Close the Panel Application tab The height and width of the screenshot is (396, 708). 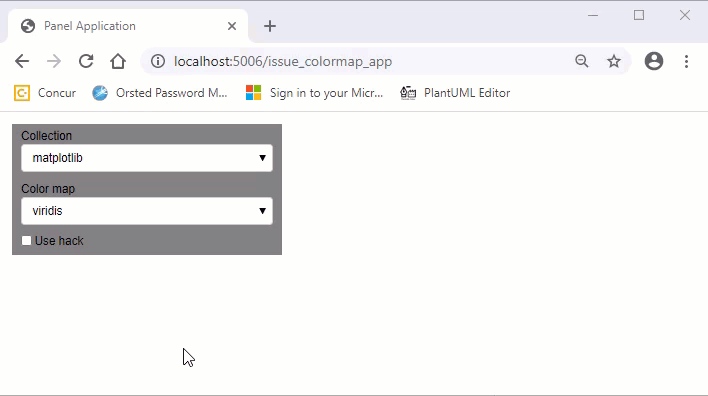click(232, 26)
